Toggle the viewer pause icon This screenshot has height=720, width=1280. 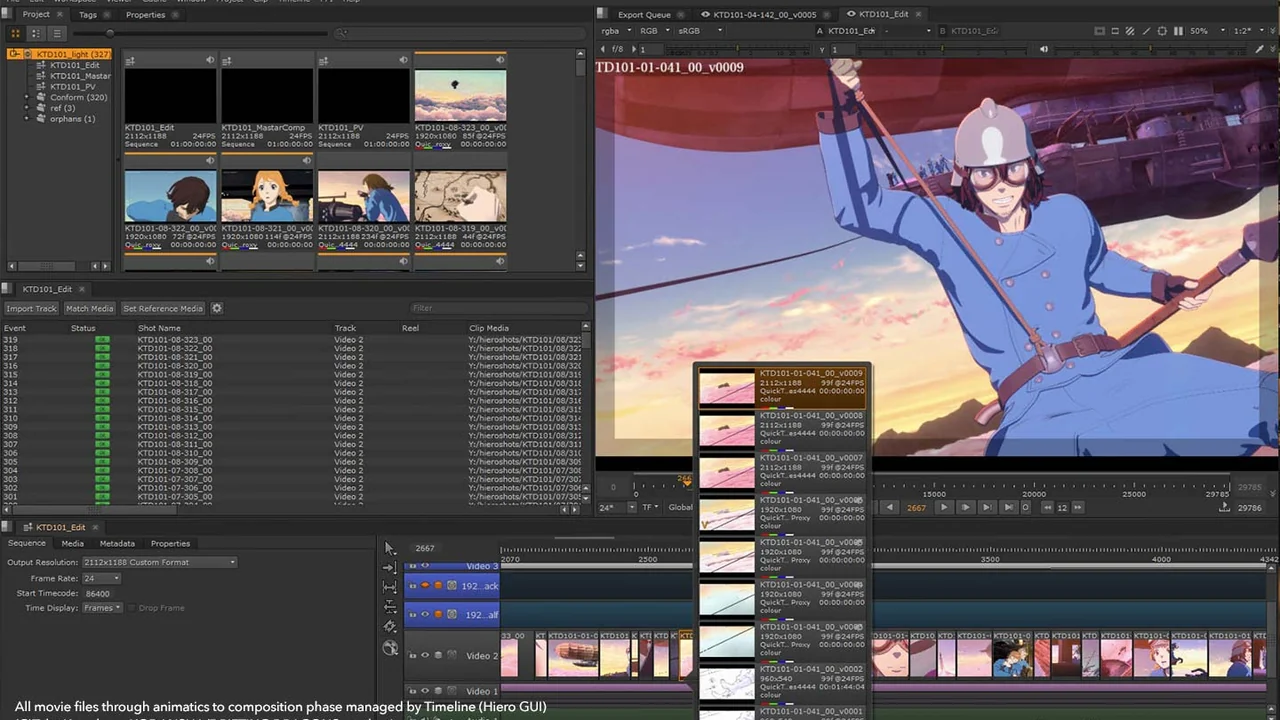pyautogui.click(x=1178, y=31)
